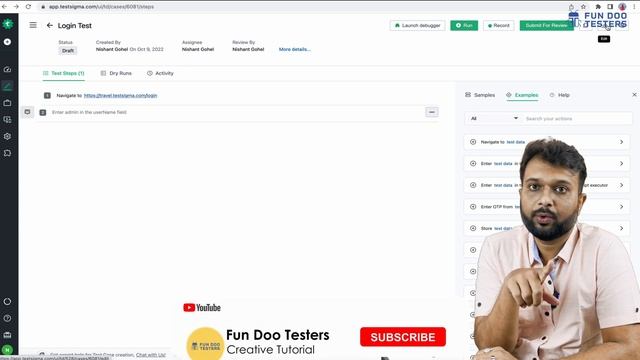Click the create new plus icon
640x360 pixels.
[7, 42]
